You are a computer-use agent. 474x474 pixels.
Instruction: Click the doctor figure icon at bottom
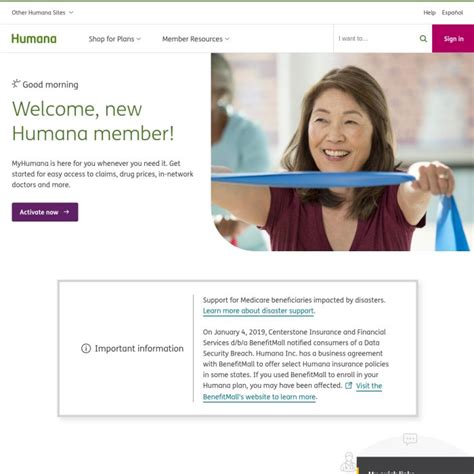349,462
